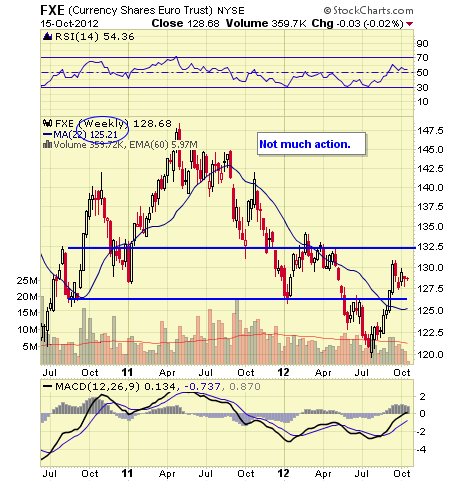The width and height of the screenshot is (460, 482).
Task: Click the Close 128.68 value in header
Action: point(185,24)
